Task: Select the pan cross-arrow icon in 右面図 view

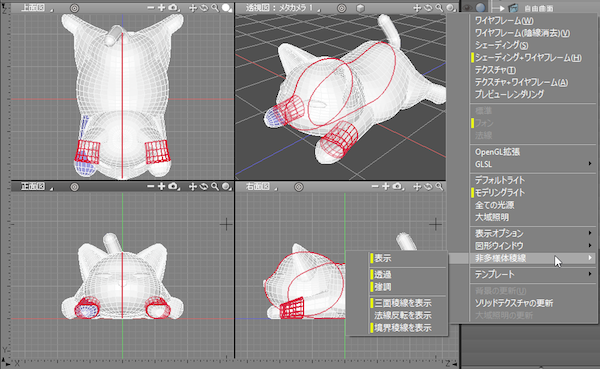Action: coord(417,186)
